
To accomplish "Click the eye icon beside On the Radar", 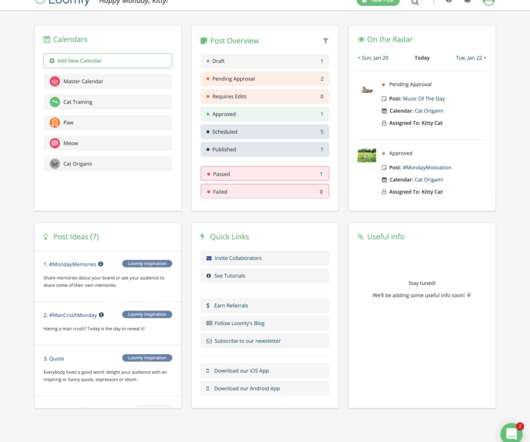I will point(361,39).
